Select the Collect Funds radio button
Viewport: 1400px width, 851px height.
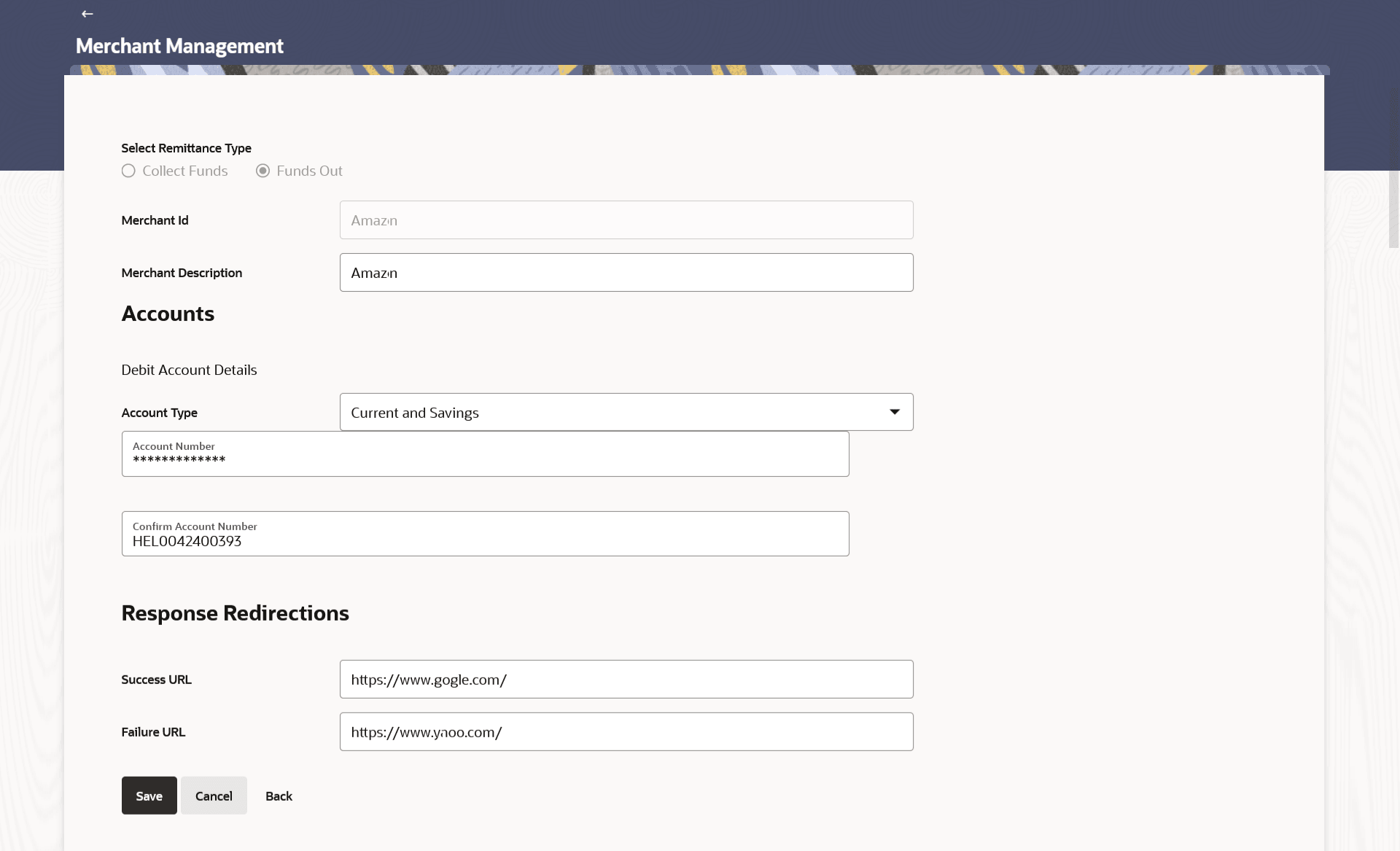(x=128, y=171)
